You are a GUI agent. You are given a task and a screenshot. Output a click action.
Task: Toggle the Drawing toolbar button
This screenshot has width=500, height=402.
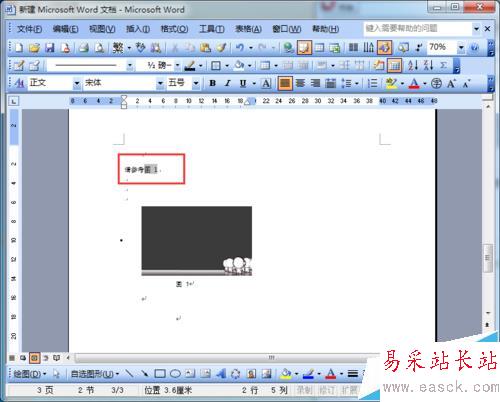pos(384,48)
